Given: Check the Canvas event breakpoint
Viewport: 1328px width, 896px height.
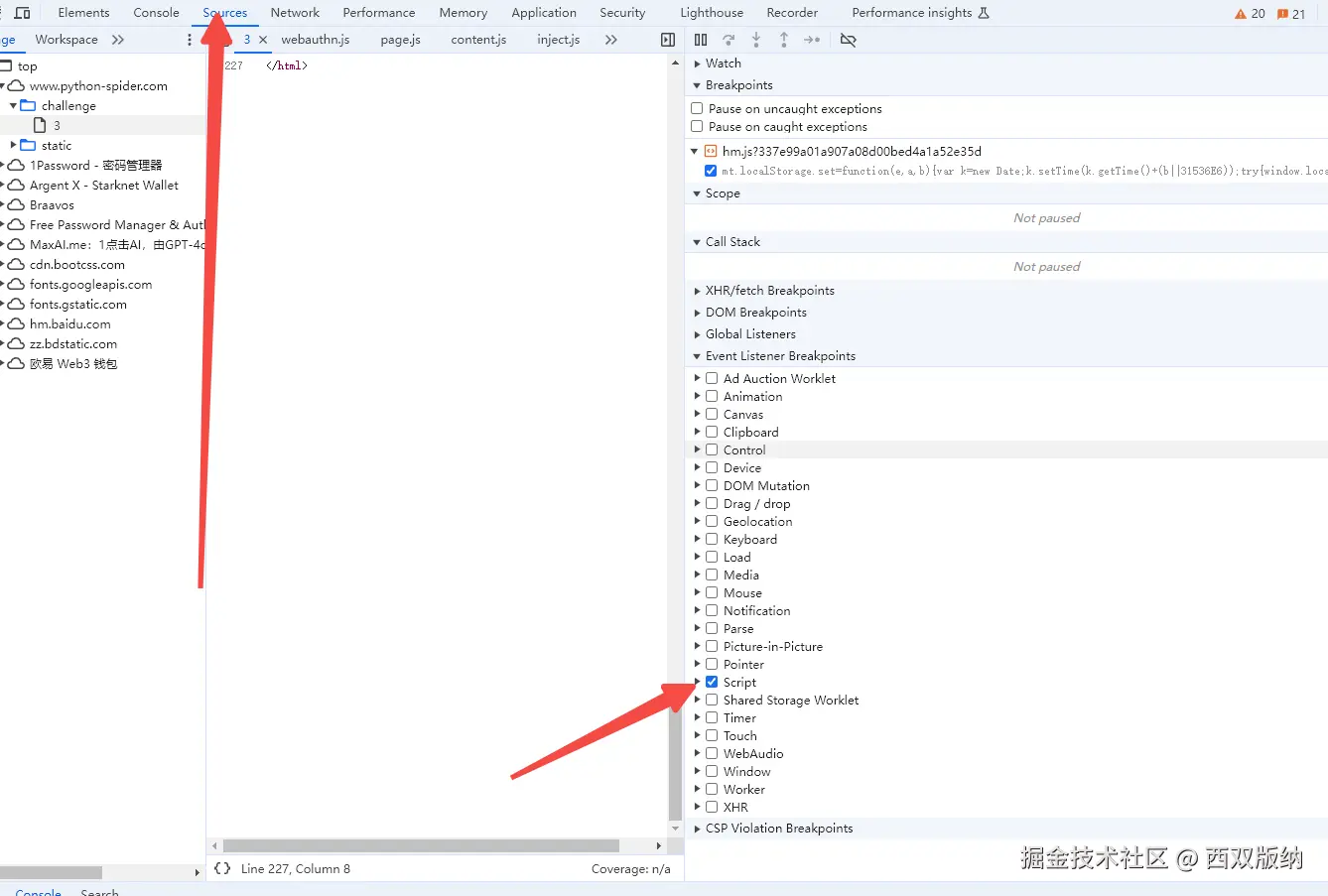Looking at the screenshot, I should coord(712,414).
